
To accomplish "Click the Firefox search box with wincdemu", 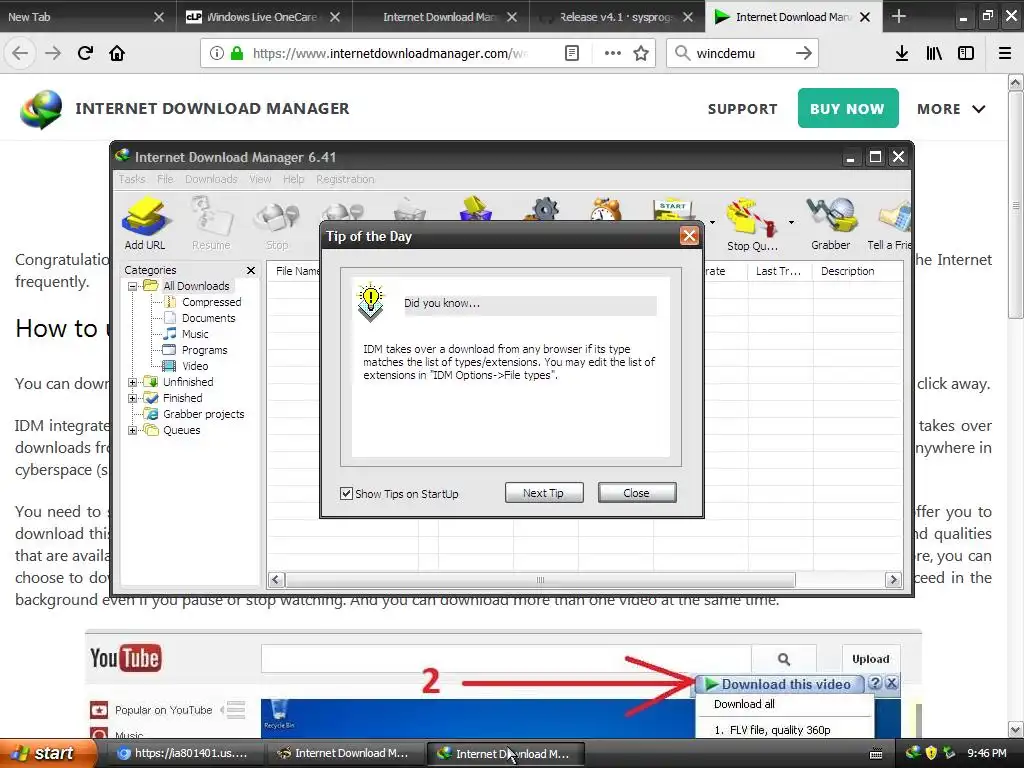I will coord(743,53).
